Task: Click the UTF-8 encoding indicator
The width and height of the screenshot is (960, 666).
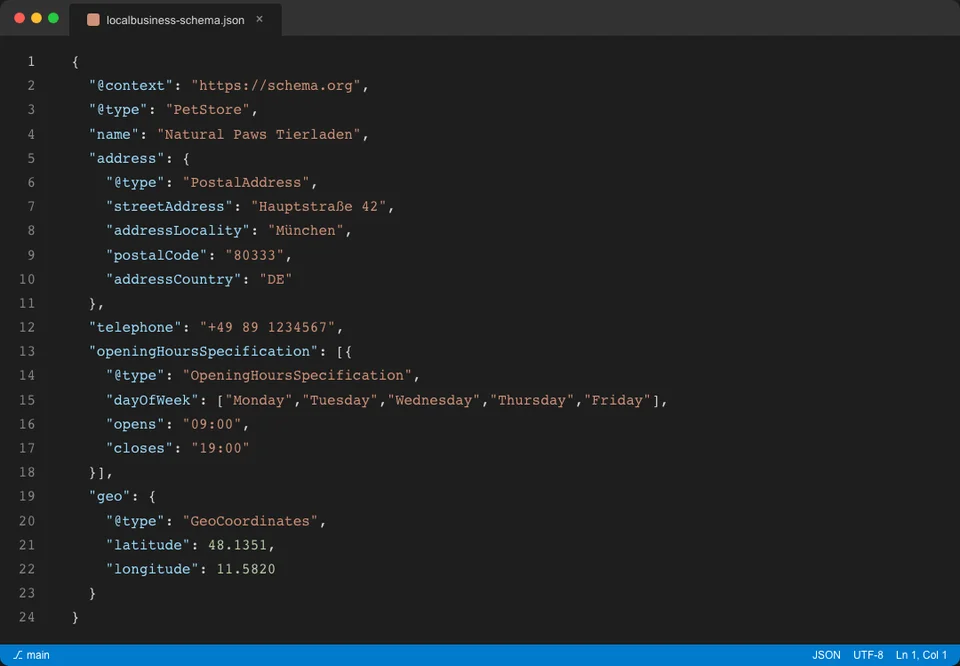Action: pos(868,655)
